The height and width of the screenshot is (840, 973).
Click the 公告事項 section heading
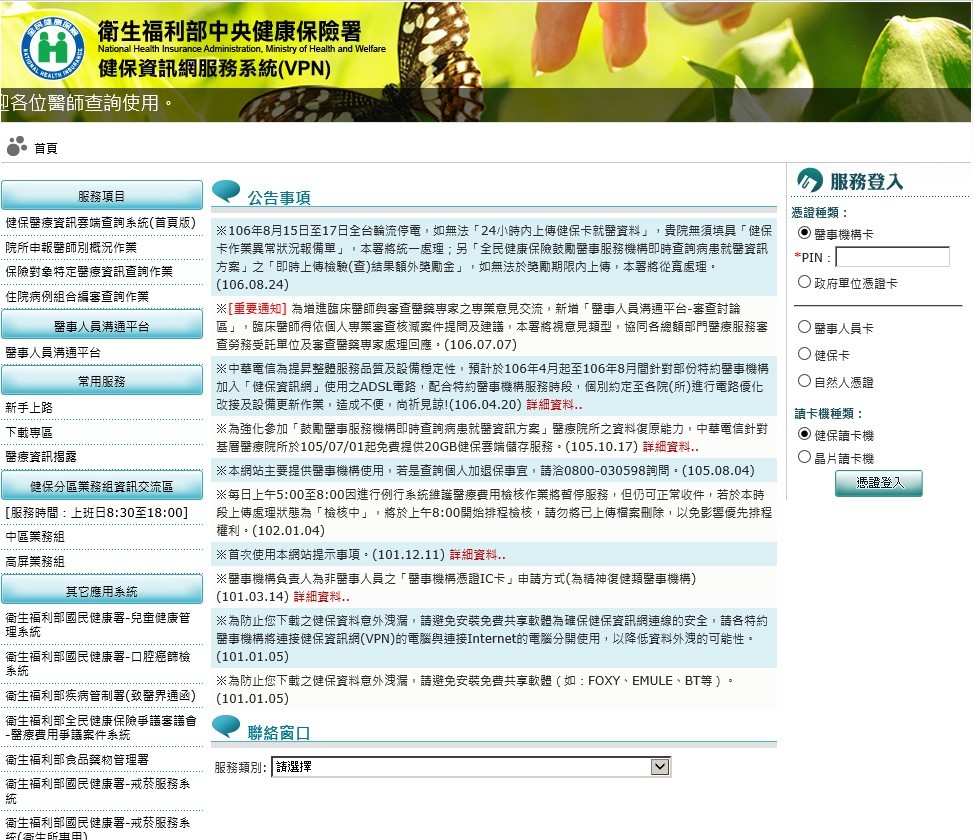tap(279, 198)
